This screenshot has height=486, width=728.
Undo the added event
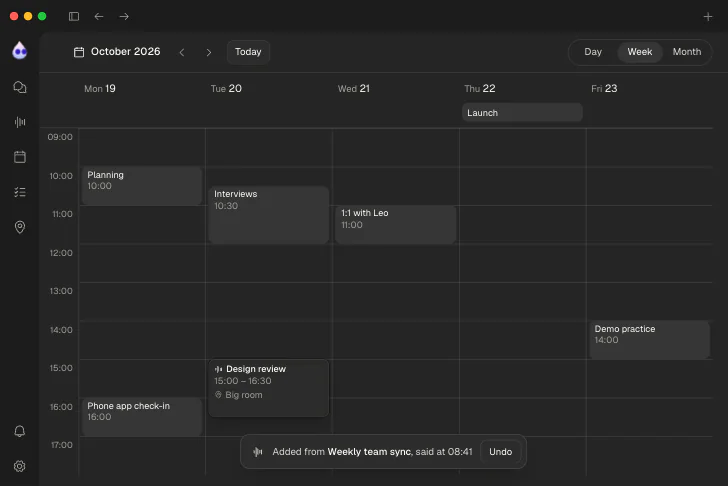500,452
